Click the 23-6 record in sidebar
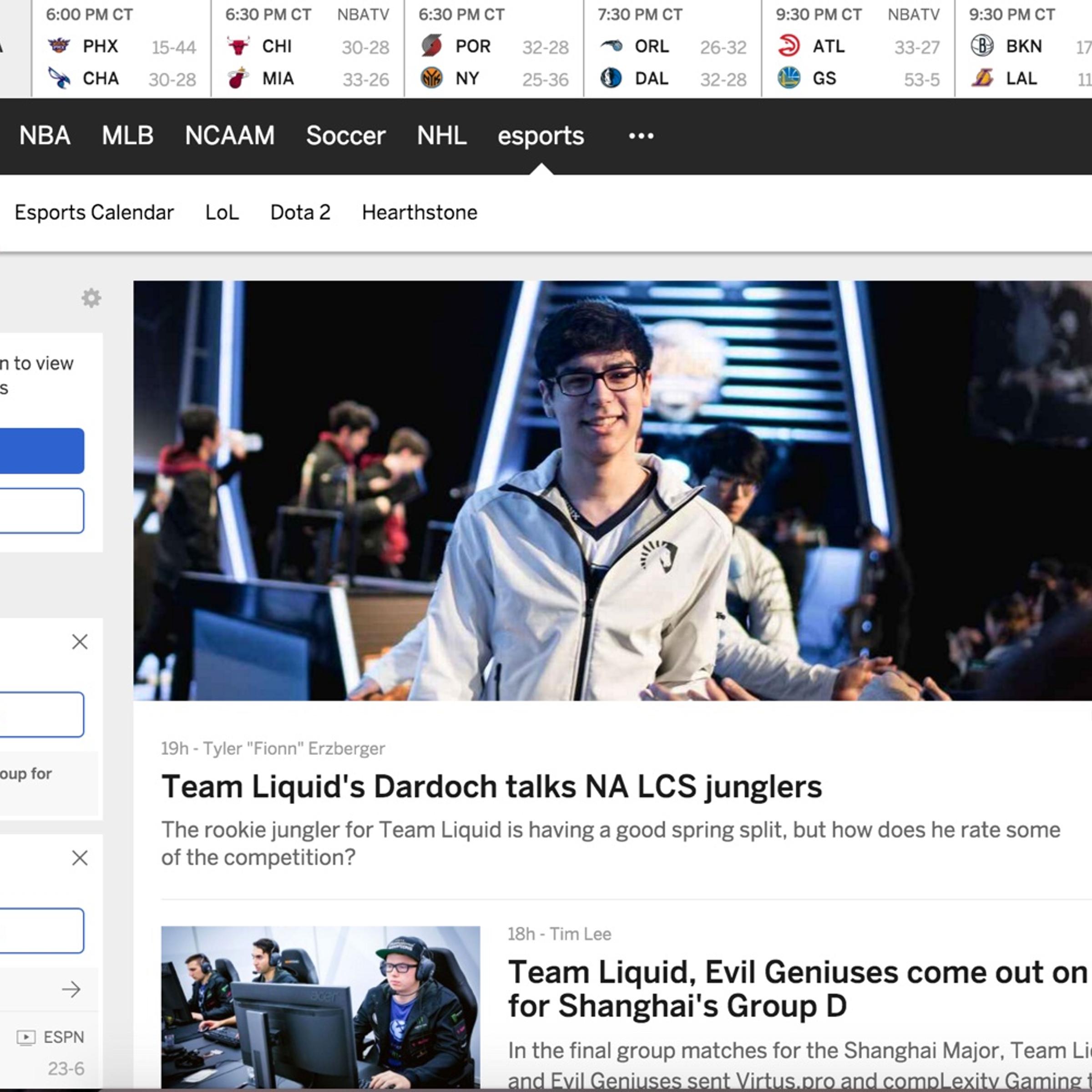 pos(66,1068)
